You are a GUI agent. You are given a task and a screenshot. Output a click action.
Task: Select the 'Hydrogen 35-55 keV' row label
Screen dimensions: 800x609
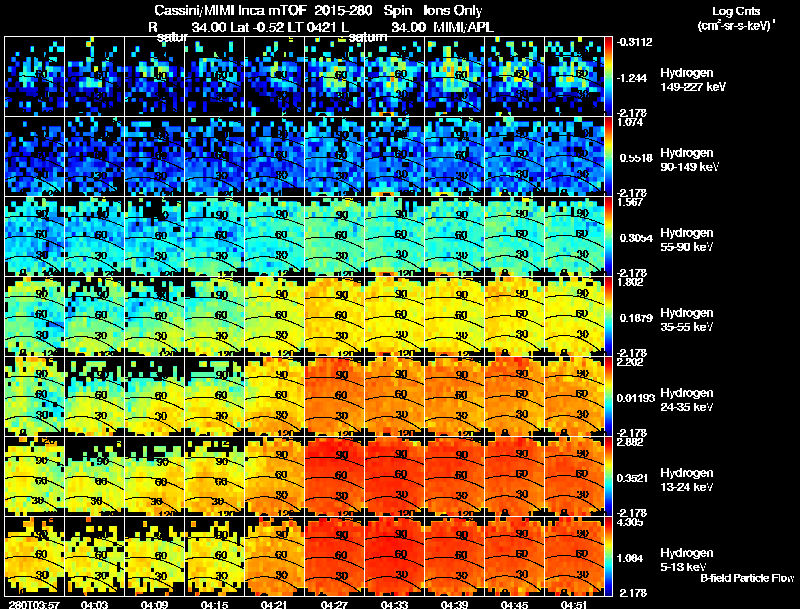pos(687,320)
